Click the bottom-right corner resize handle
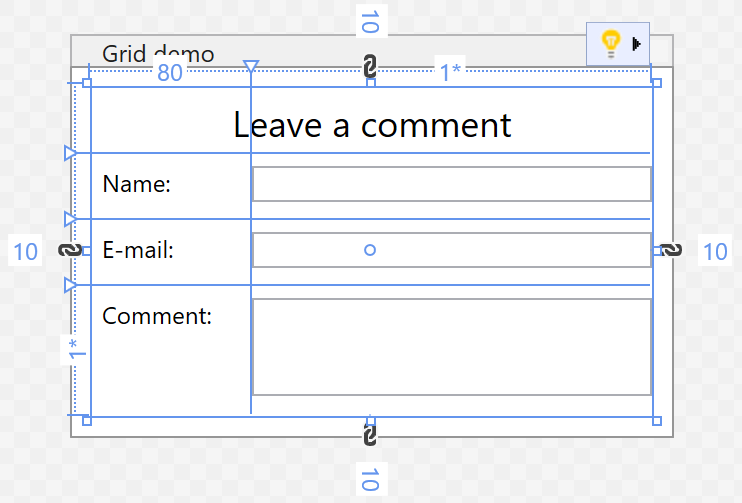Screen dimensions: 742x503 coord(657,421)
